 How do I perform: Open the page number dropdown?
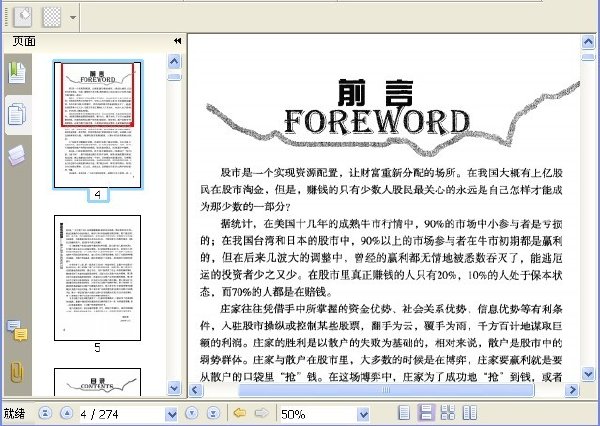(x=171, y=414)
